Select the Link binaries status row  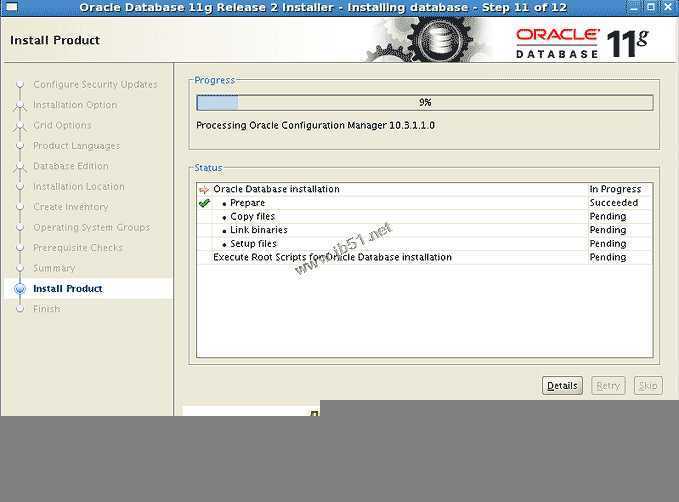(x=424, y=230)
